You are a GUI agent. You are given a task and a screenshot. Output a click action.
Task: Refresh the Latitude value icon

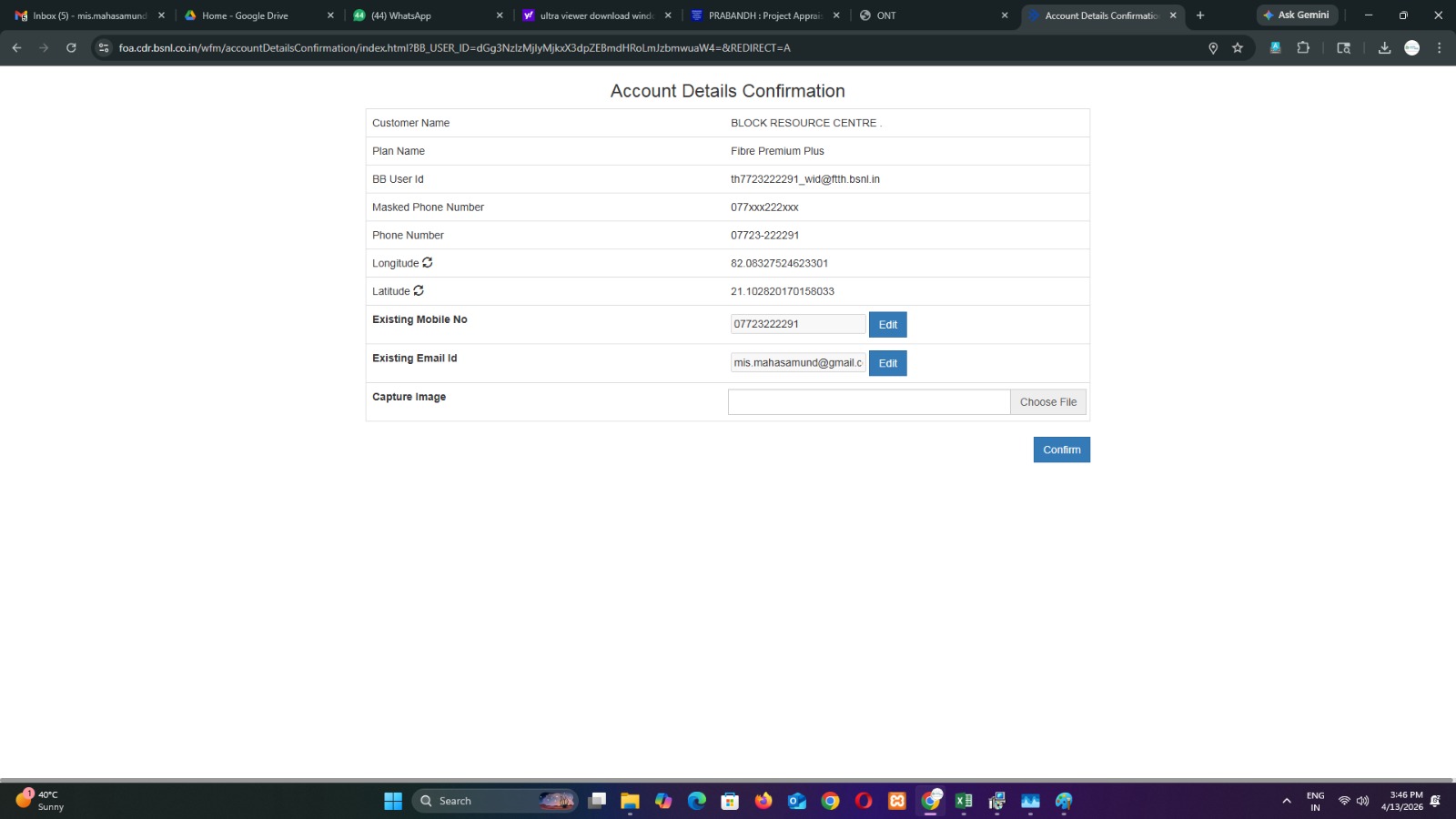419,291
